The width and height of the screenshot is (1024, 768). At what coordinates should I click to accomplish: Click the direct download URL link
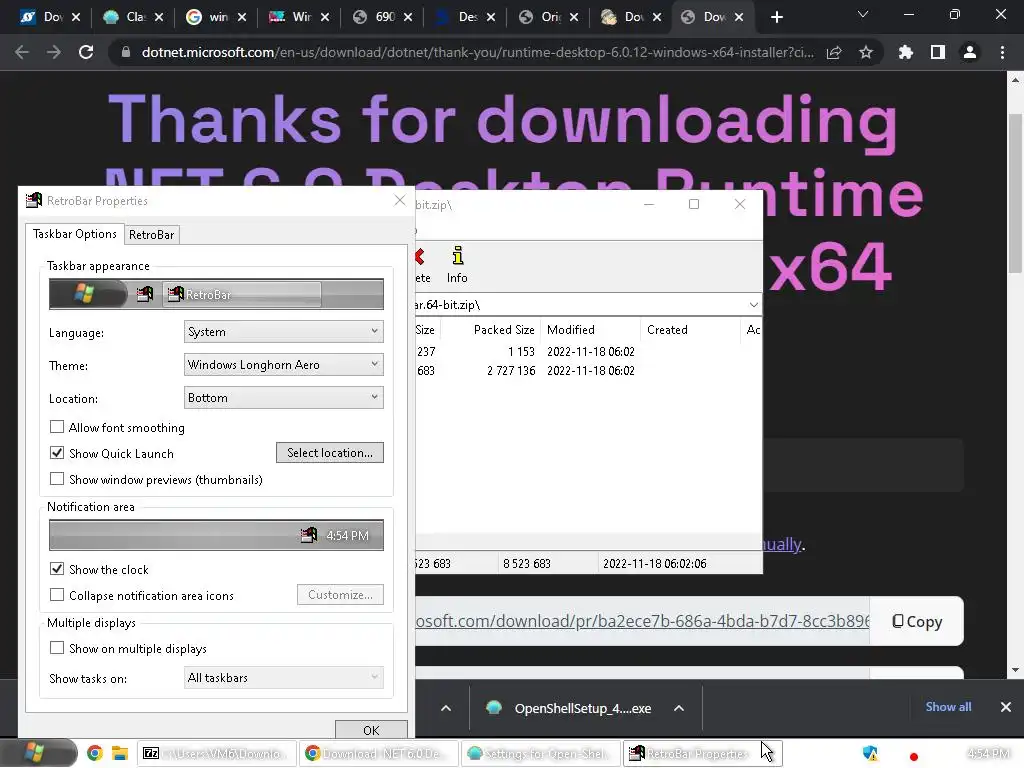click(642, 621)
